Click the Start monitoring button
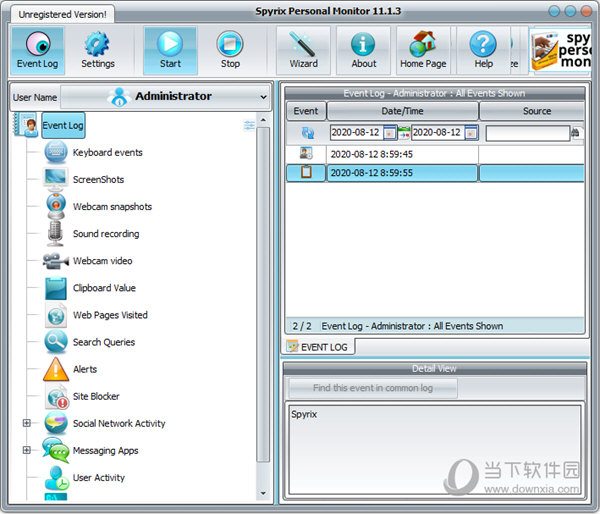This screenshot has width=600, height=514. pyautogui.click(x=170, y=50)
